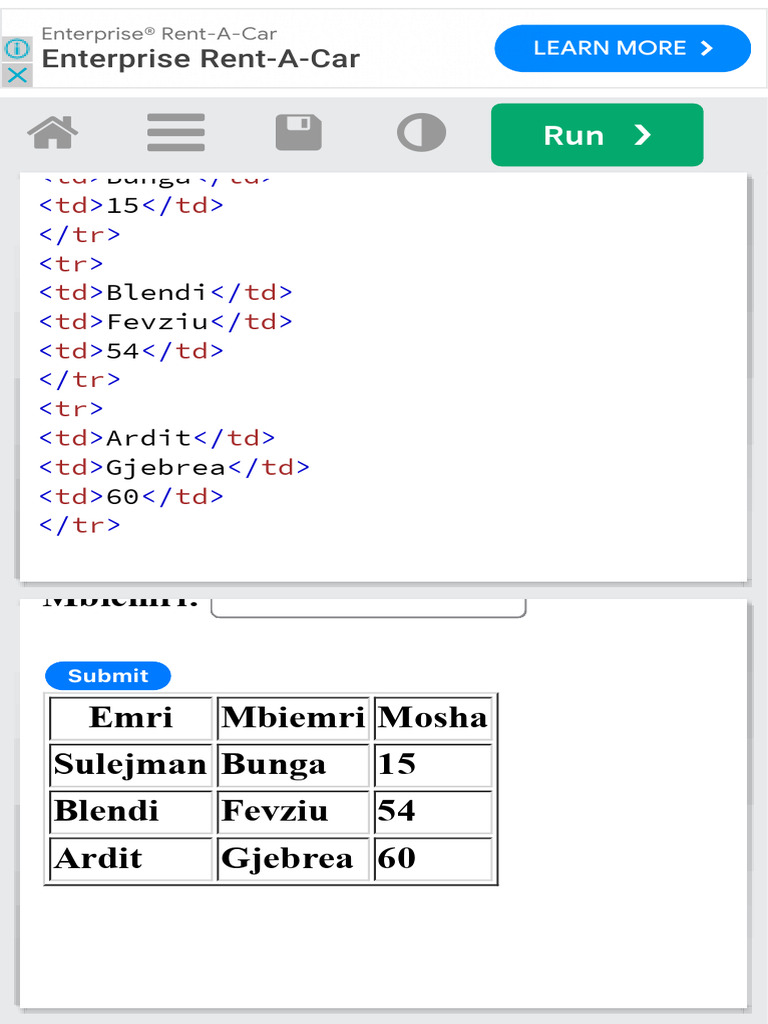Place cursor on the Ardit code line
768x1024 pixels.
157,438
